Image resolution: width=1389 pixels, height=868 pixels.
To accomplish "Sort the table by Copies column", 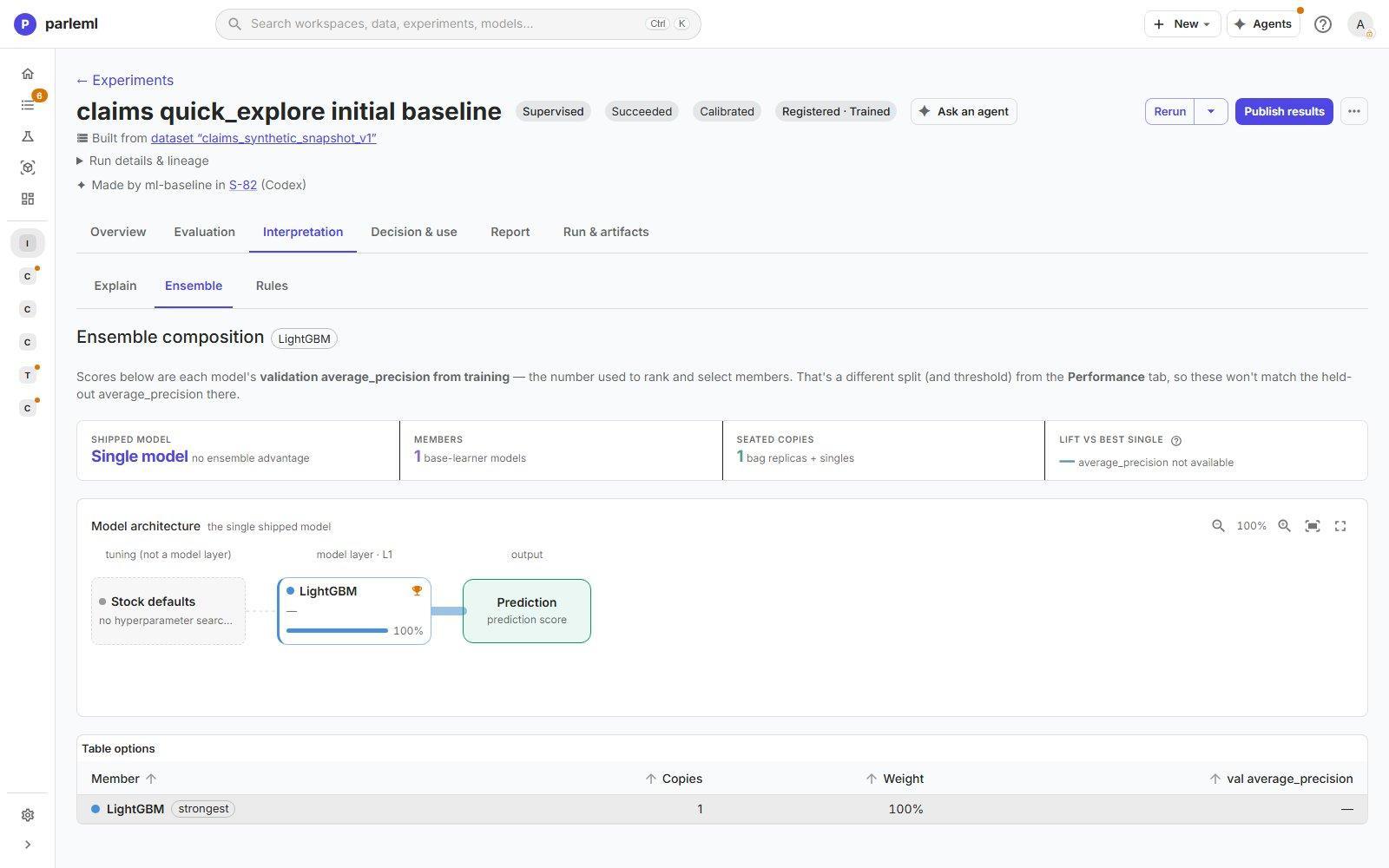I will [x=674, y=779].
